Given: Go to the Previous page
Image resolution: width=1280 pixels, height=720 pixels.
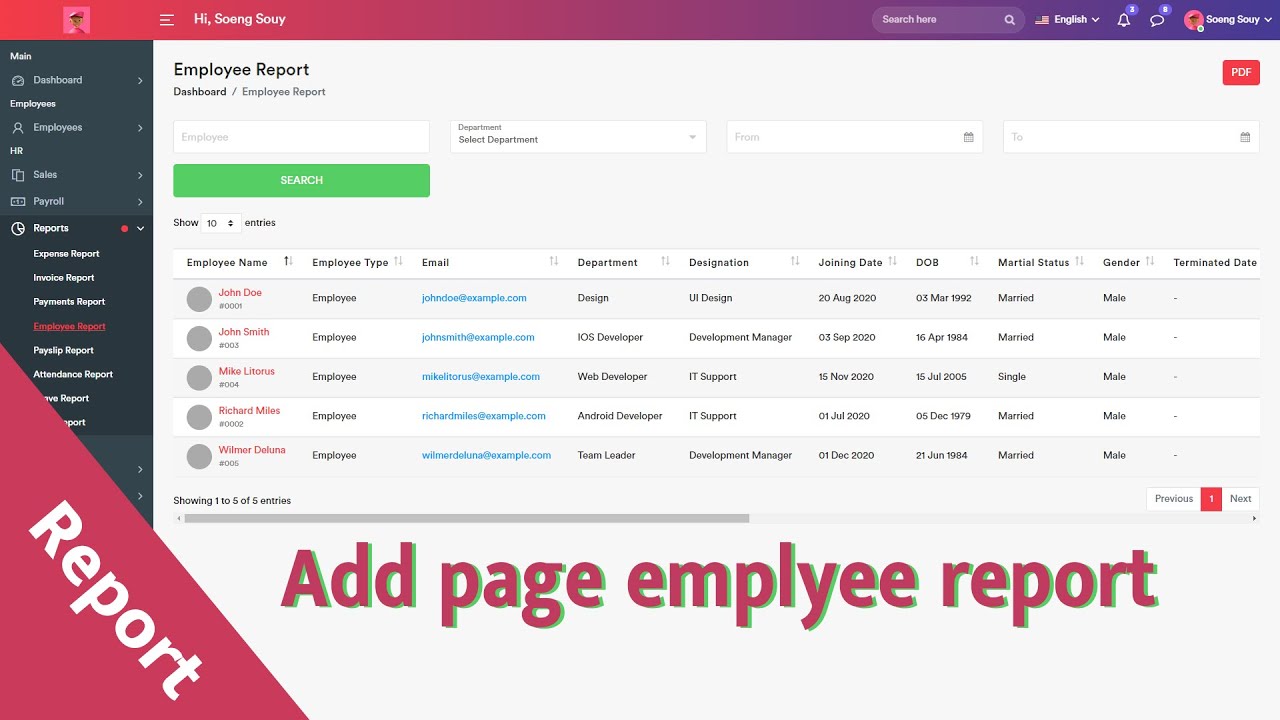Looking at the screenshot, I should click(1174, 499).
